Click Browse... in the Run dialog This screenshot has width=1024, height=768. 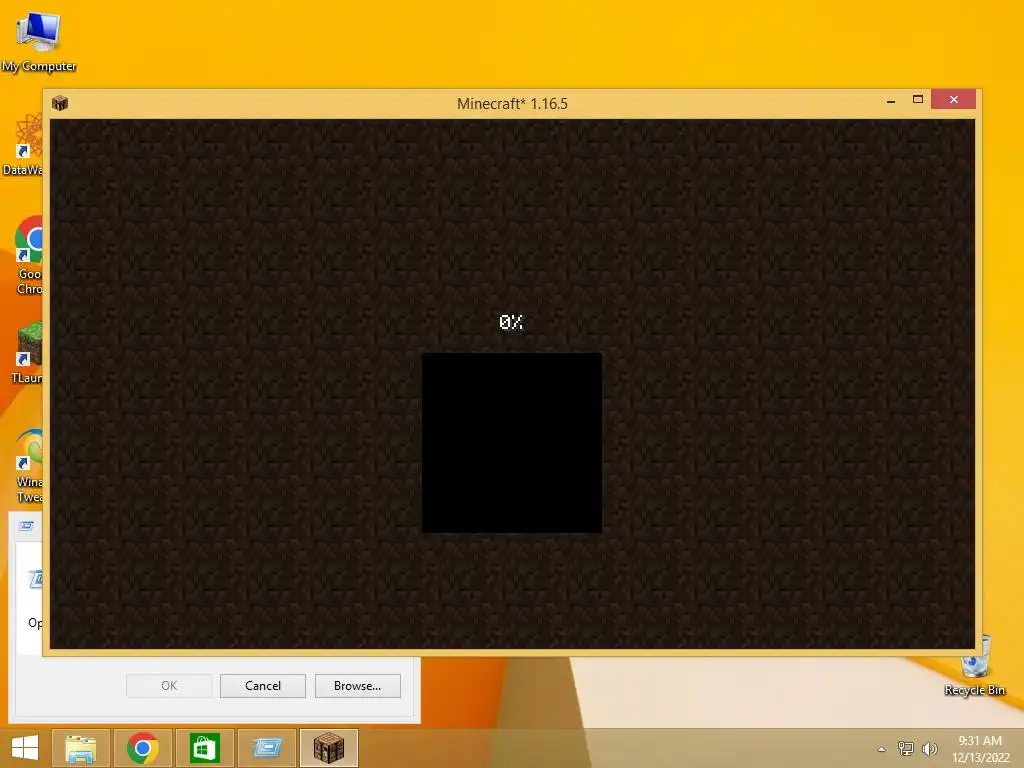coord(357,686)
